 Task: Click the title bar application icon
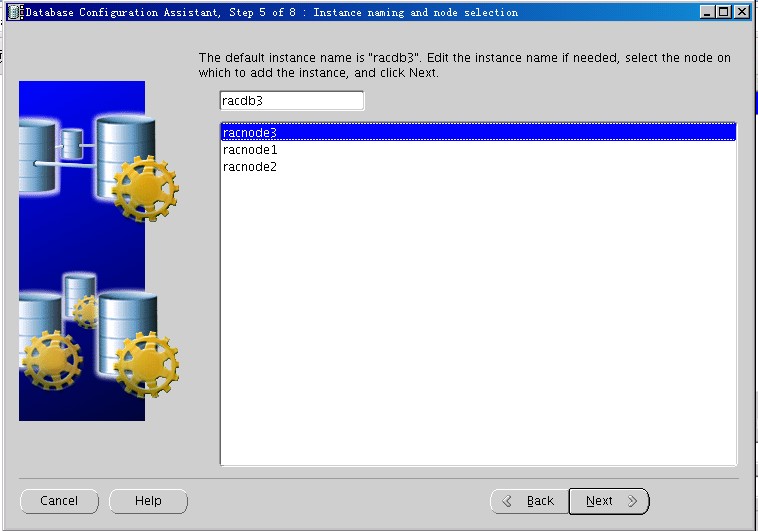(15, 12)
